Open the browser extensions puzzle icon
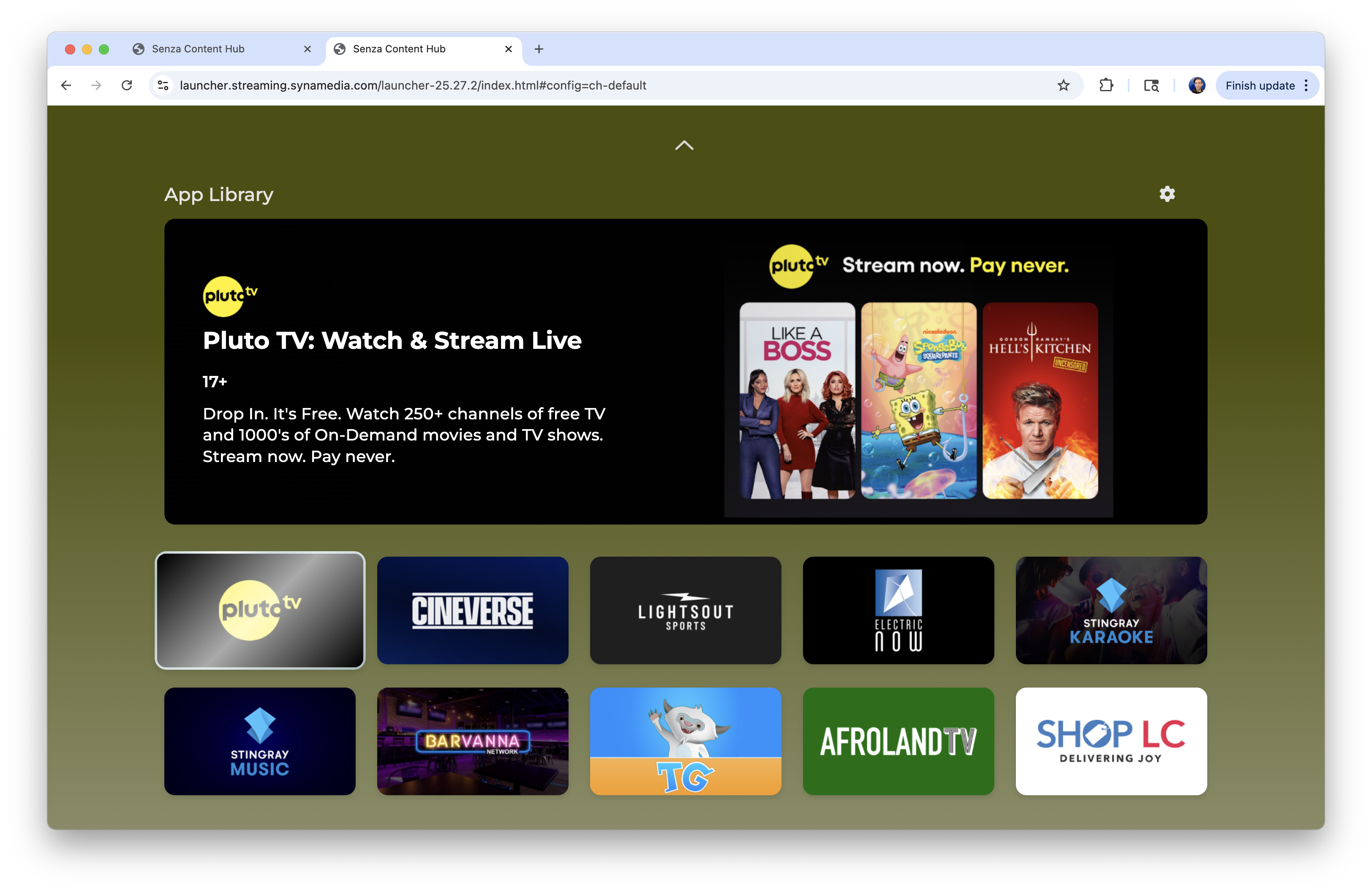The width and height of the screenshot is (1372, 892). [1106, 85]
